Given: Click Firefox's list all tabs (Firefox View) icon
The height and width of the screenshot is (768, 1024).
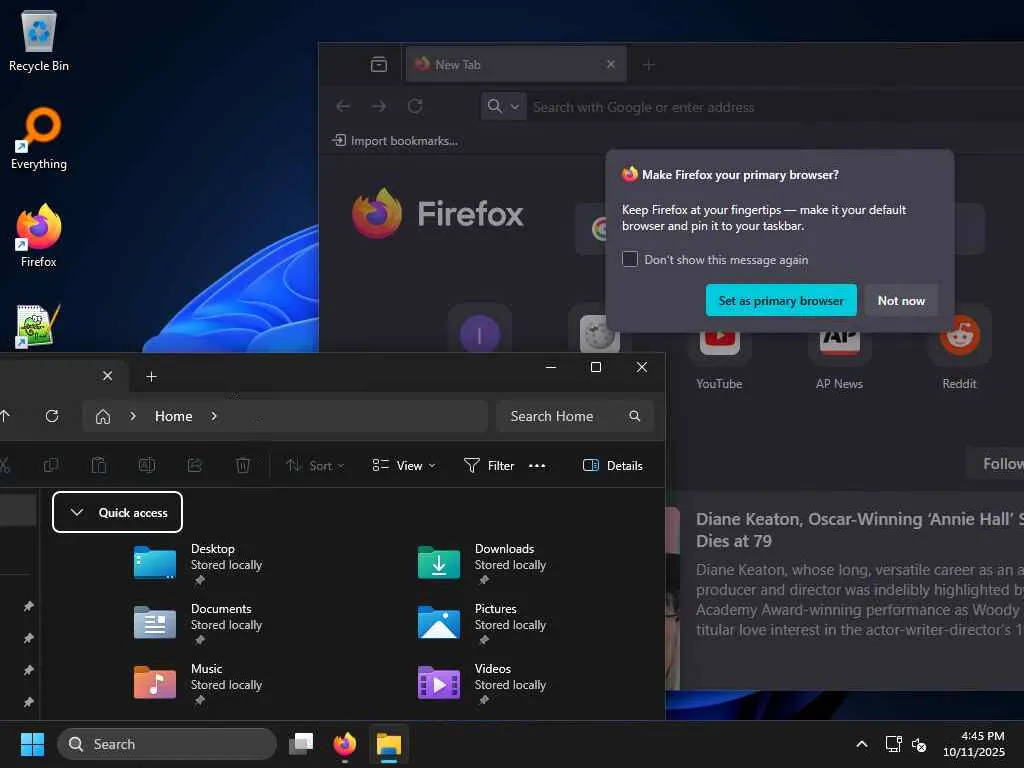Looking at the screenshot, I should click(x=379, y=64).
